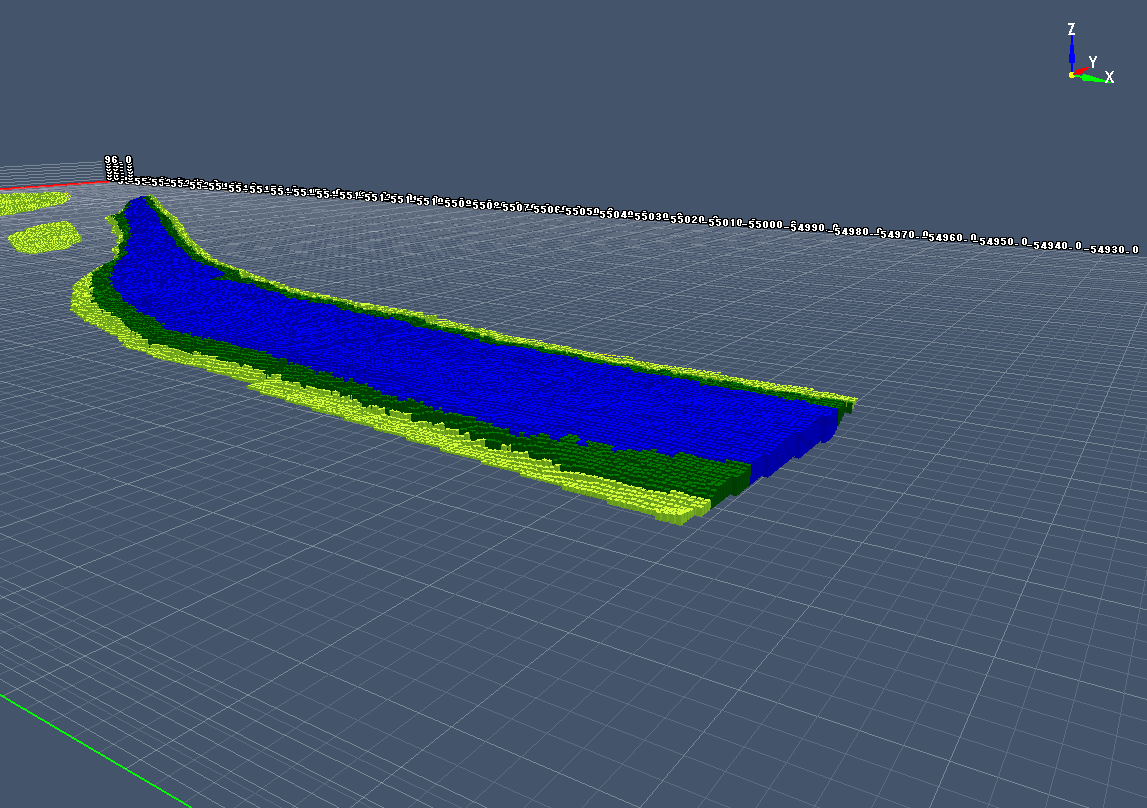Screen dimensions: 1147x808
Task: Select the grid coordinate label 55010
Action: click(726, 222)
